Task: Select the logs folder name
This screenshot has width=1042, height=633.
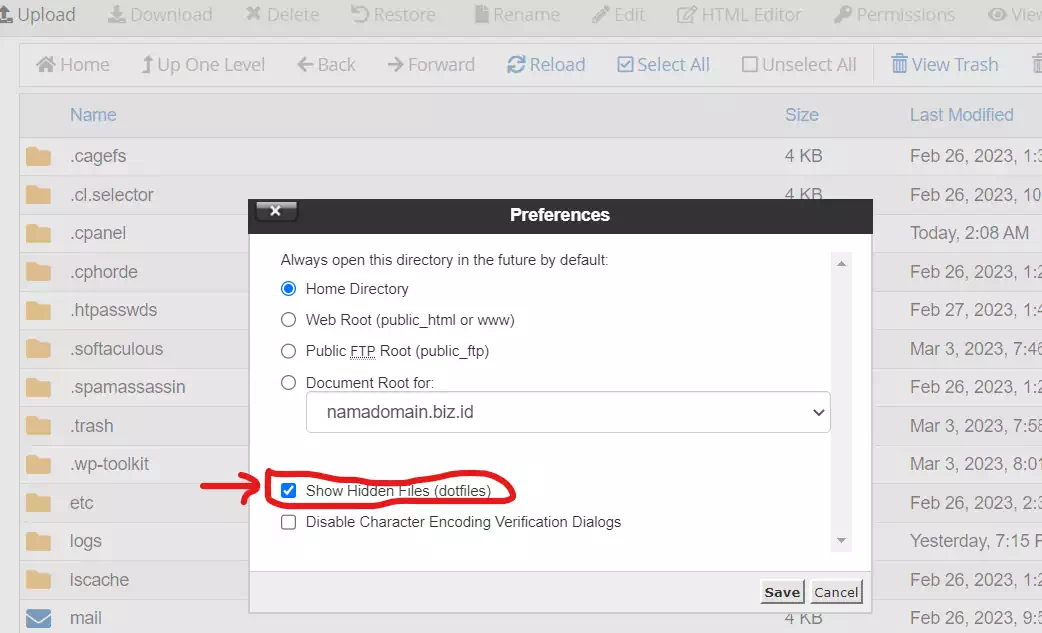Action: pyautogui.click(x=86, y=541)
